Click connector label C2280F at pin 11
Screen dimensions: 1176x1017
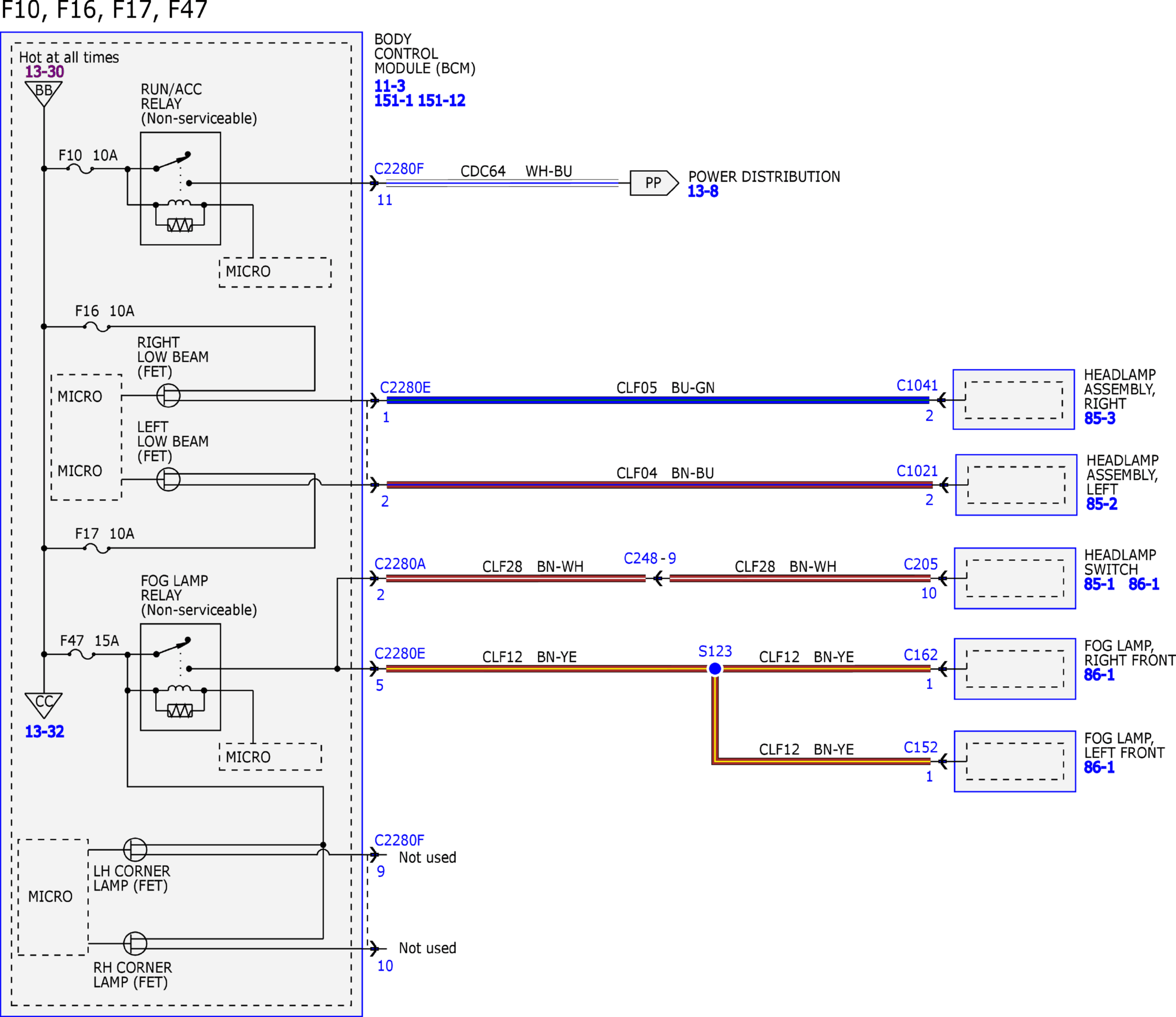click(x=399, y=169)
